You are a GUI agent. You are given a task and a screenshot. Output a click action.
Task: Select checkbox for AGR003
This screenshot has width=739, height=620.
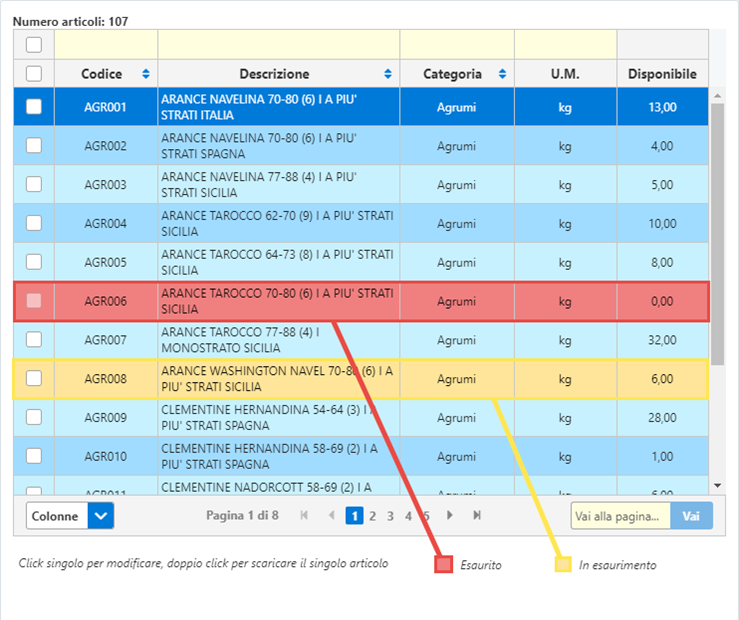[34, 184]
